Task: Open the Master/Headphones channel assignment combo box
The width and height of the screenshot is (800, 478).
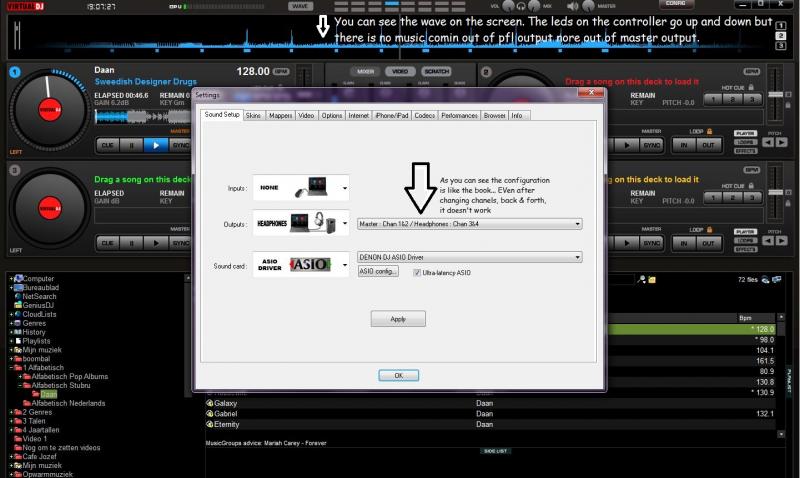Action: point(469,223)
